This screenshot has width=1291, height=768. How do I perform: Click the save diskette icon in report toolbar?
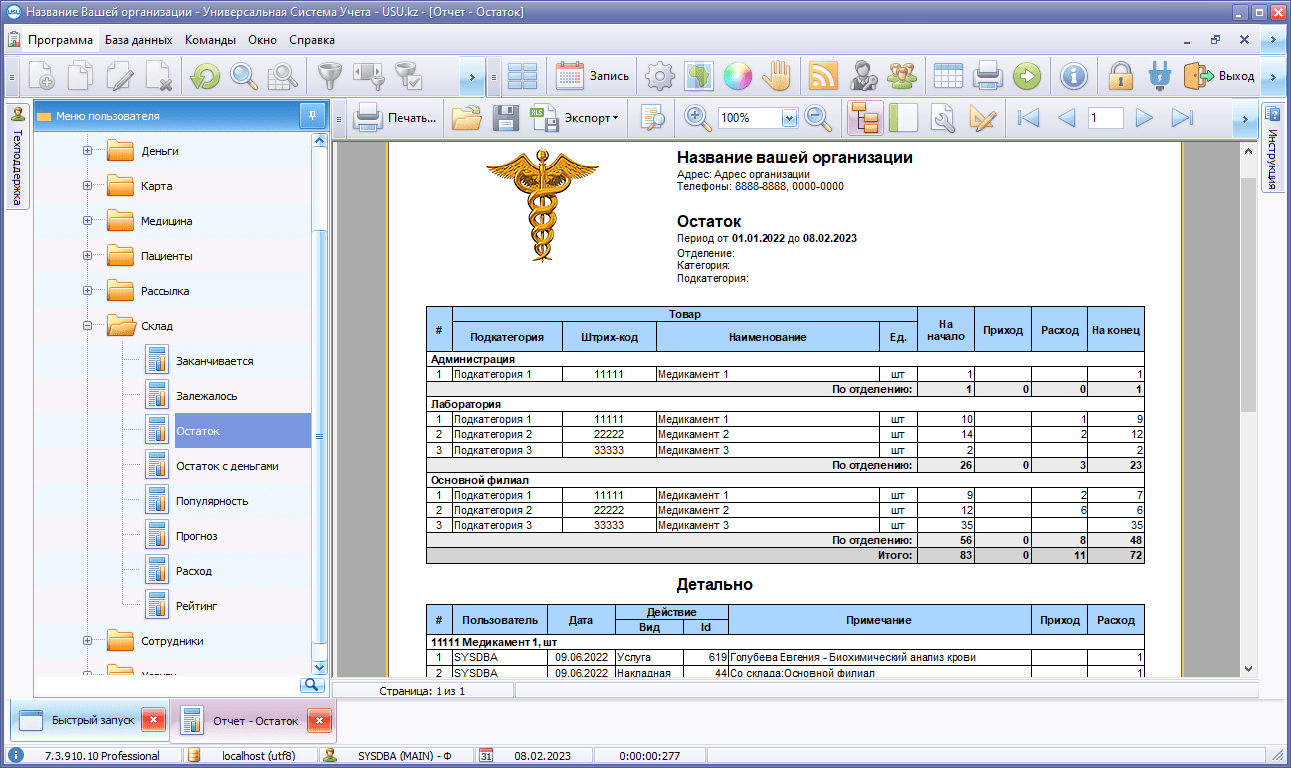pos(506,118)
